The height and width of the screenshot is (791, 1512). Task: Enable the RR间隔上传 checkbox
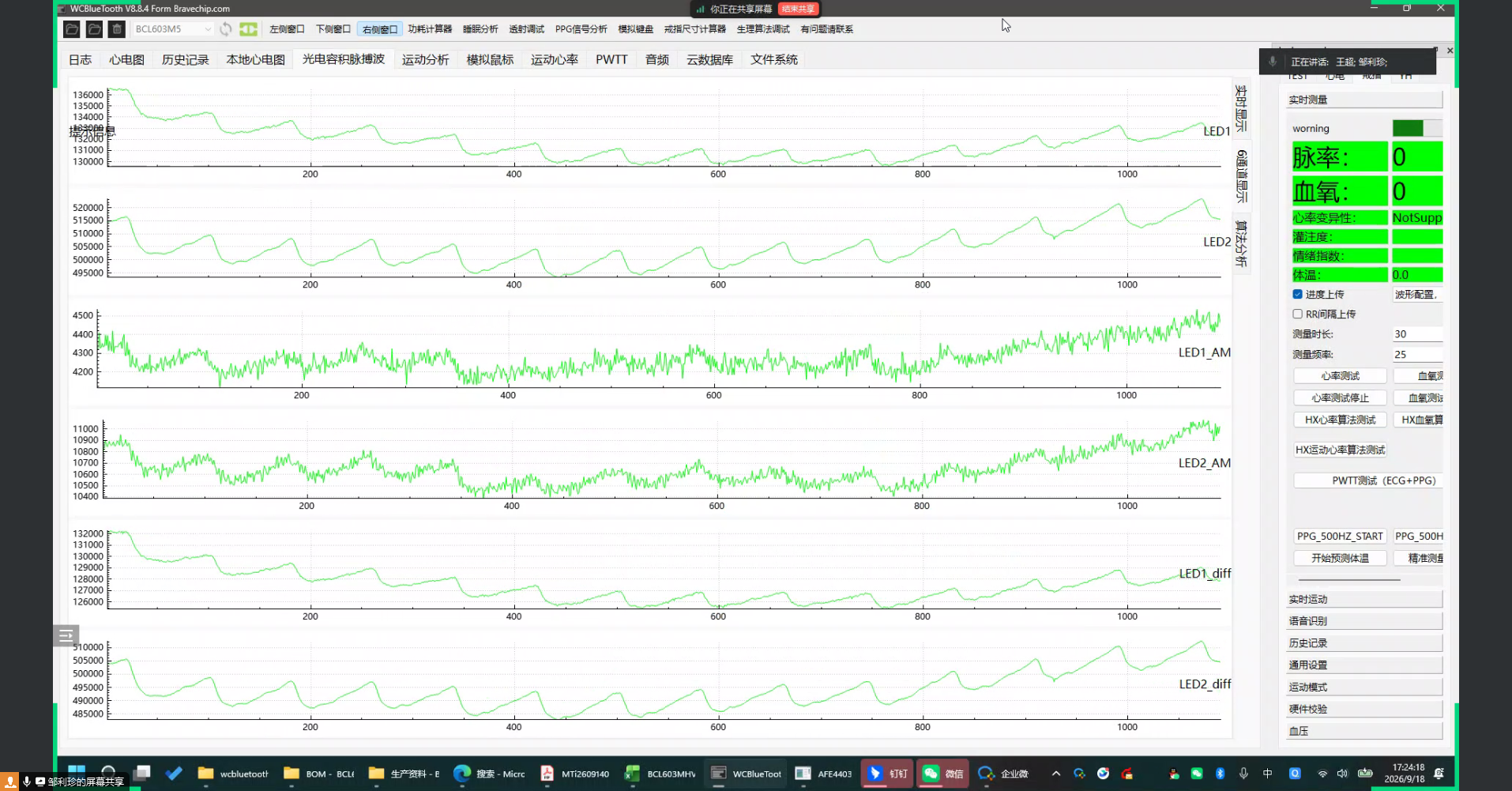1297,314
